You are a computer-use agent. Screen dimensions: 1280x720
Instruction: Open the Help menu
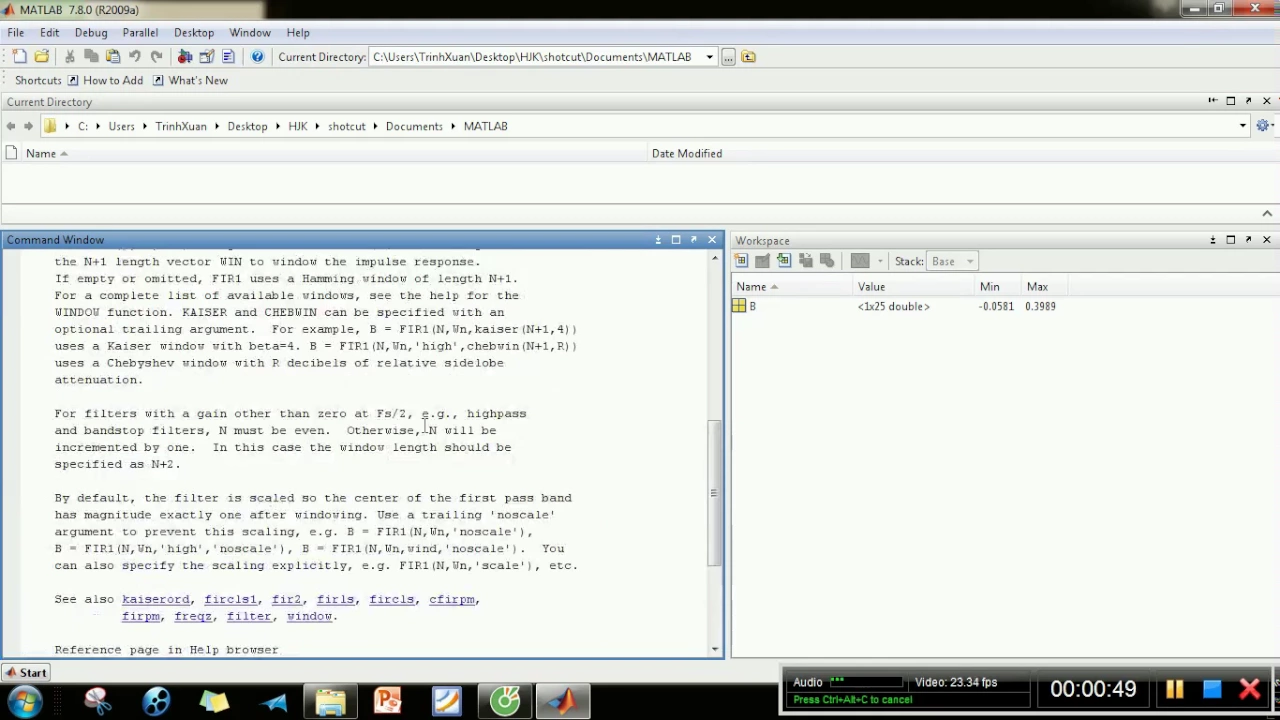[298, 32]
